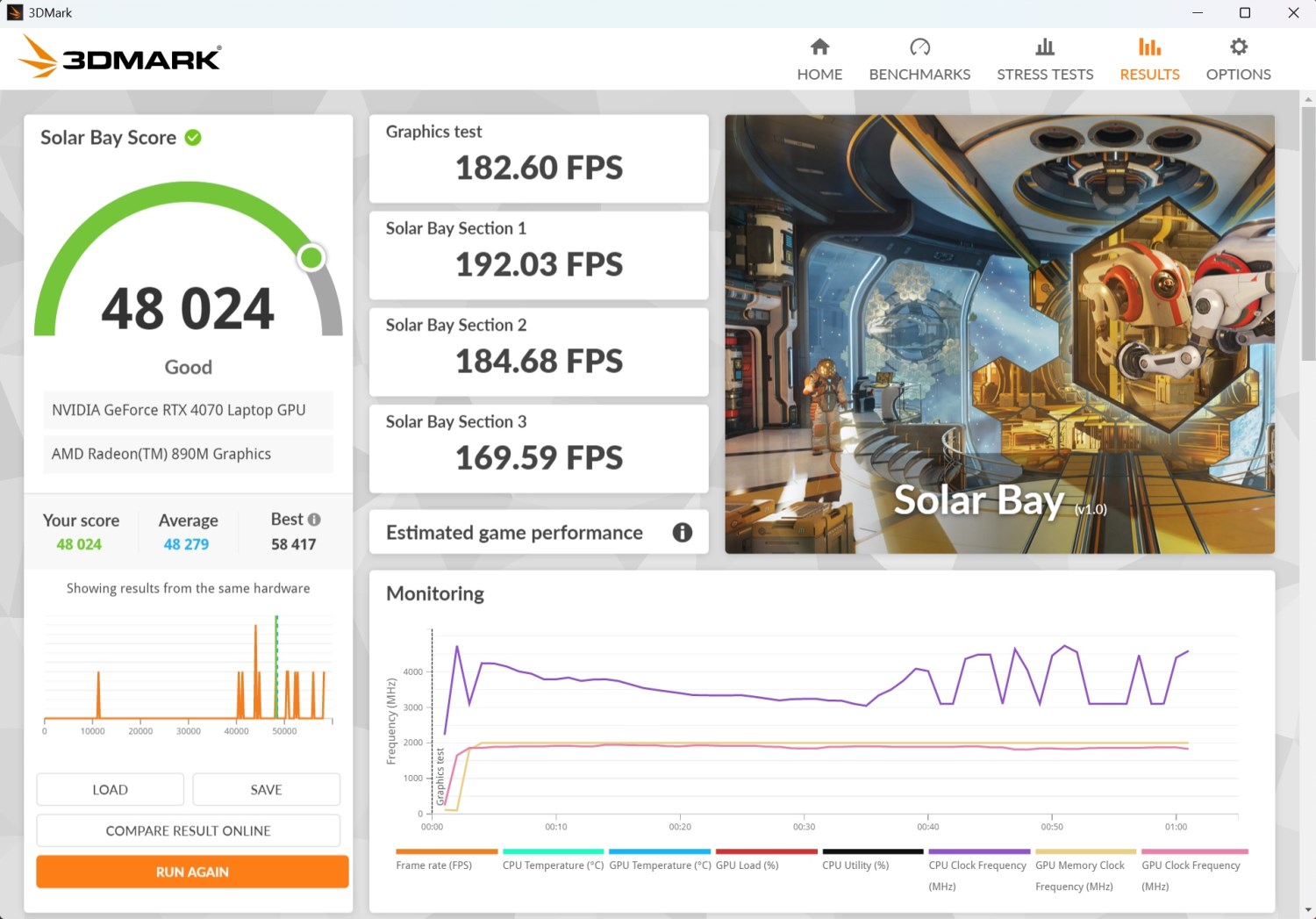Viewport: 1316px width, 919px height.
Task: Click the Average score value 48 279
Action: pos(186,544)
